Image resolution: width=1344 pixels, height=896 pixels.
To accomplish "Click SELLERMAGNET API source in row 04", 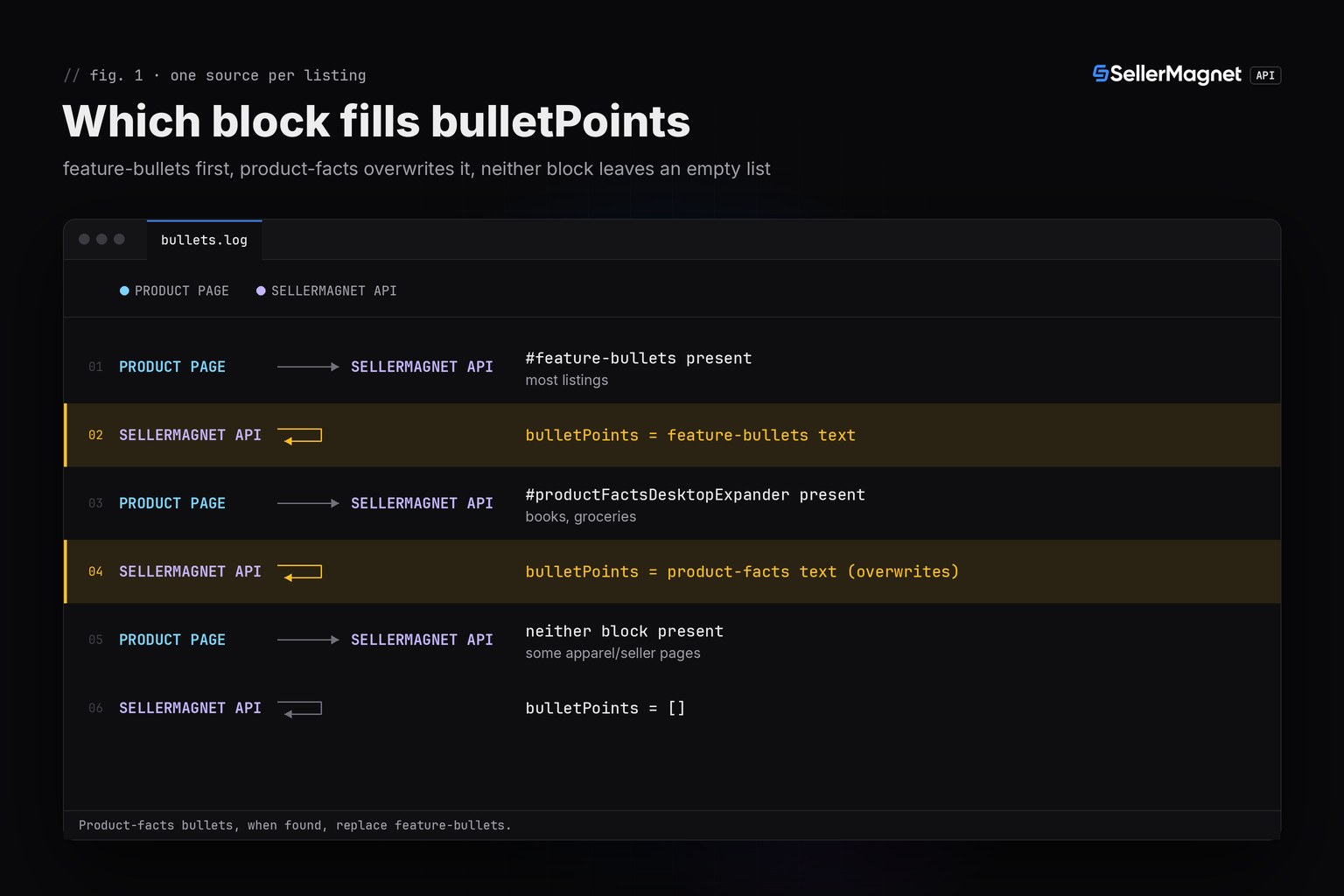I will pos(190,571).
